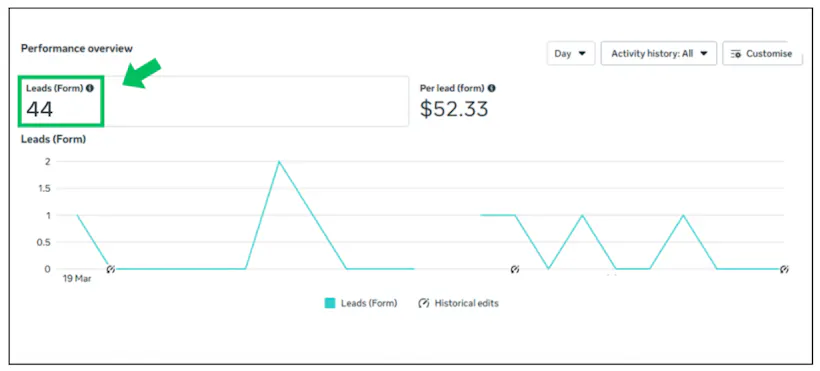The height and width of the screenshot is (371, 820).
Task: Click info icon next to Leads (Form)
Action: [89, 88]
